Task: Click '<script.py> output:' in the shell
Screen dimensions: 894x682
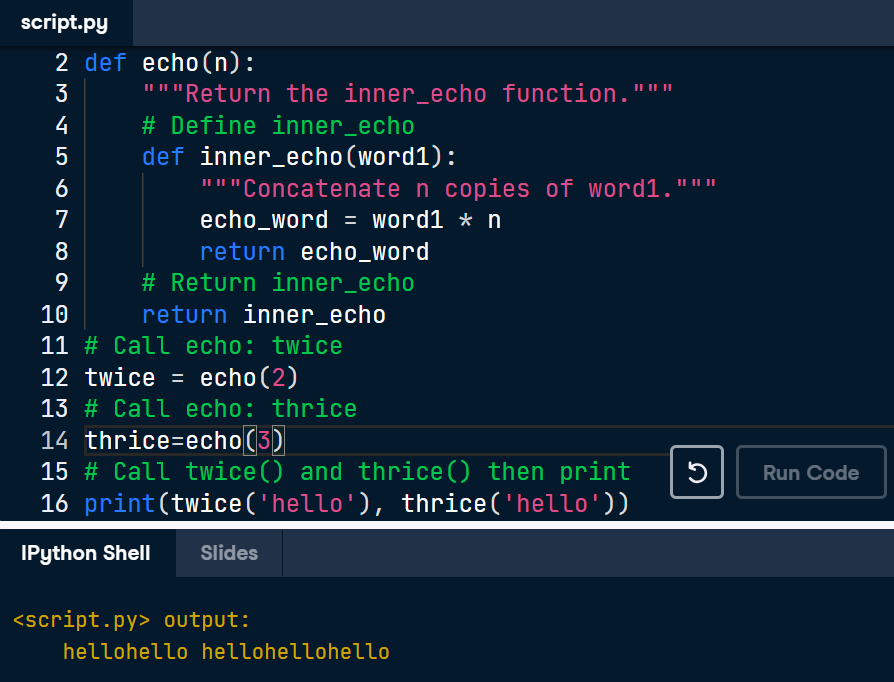Action: pos(131,620)
